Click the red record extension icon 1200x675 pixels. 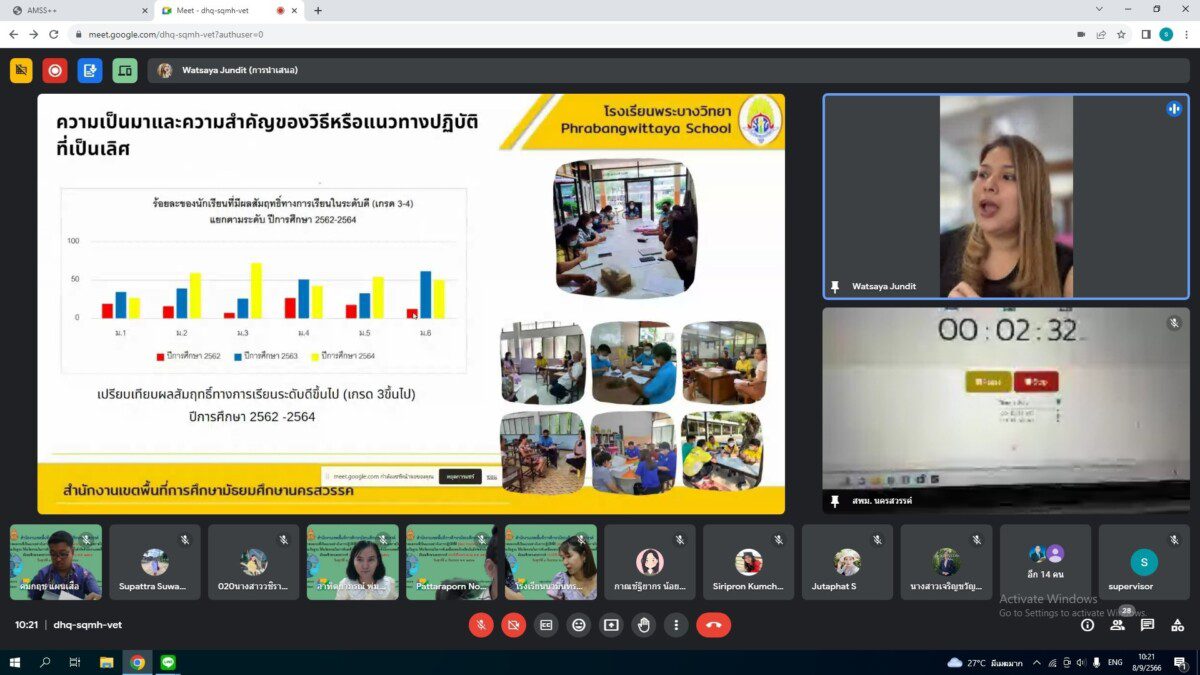(55, 70)
